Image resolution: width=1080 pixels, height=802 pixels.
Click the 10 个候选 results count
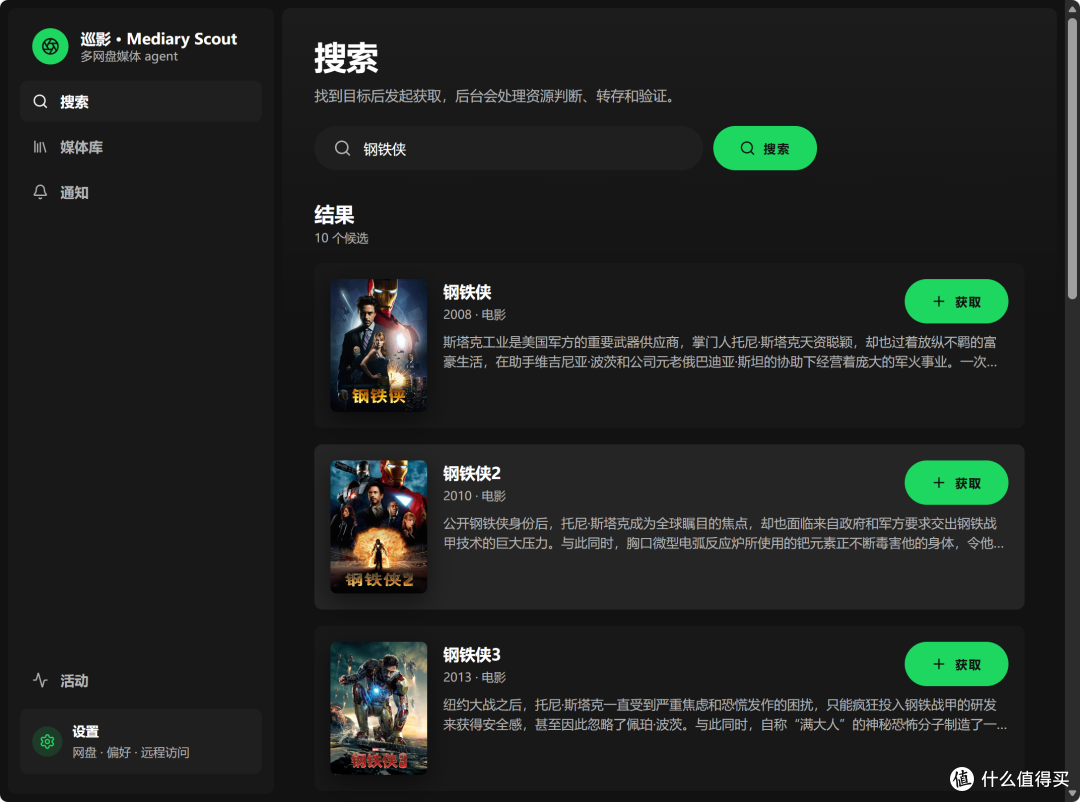pyautogui.click(x=342, y=238)
